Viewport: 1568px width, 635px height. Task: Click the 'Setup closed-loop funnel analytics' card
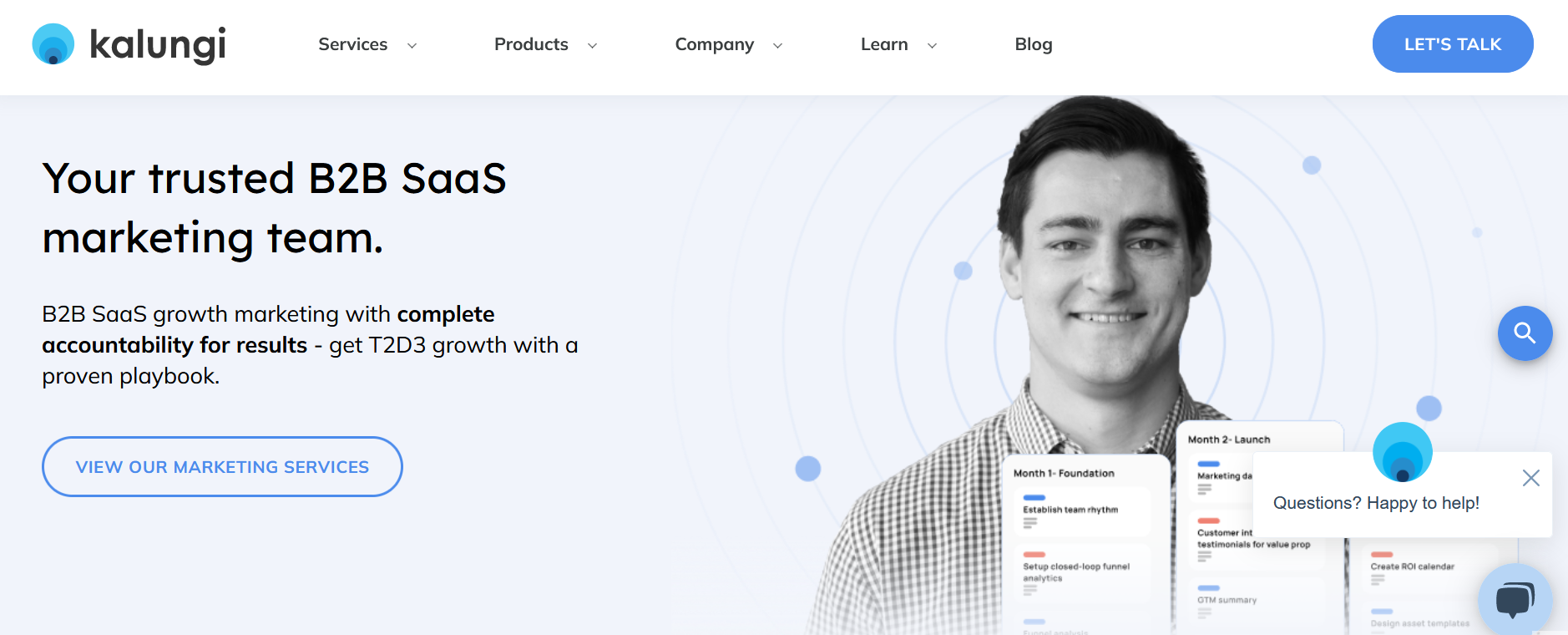1080,573
